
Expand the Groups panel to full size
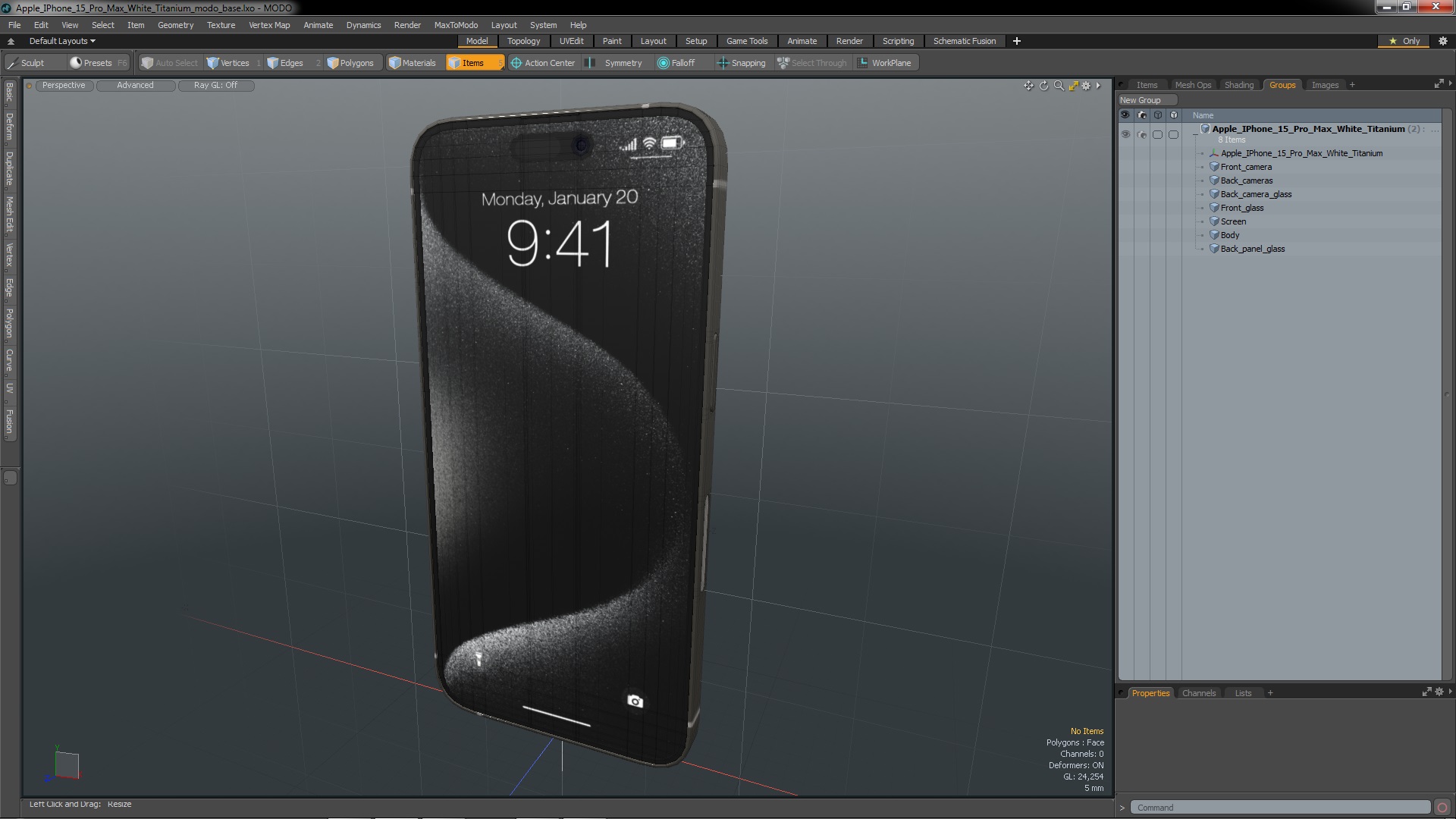1439,84
